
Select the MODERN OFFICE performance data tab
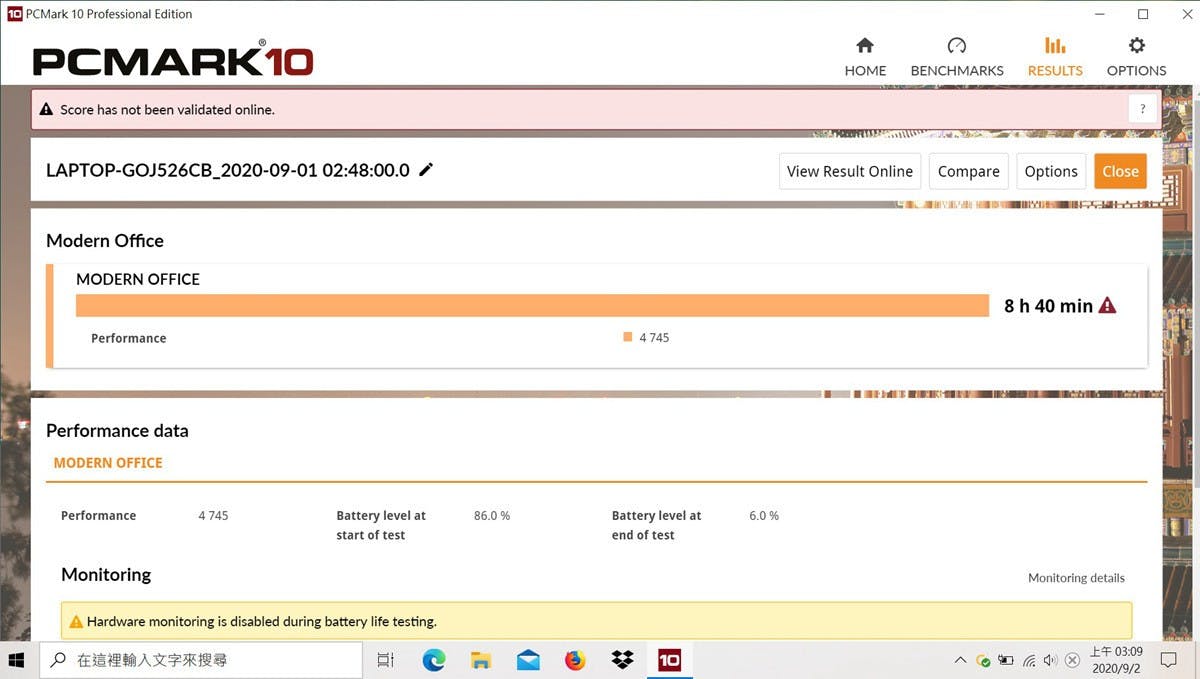(108, 463)
